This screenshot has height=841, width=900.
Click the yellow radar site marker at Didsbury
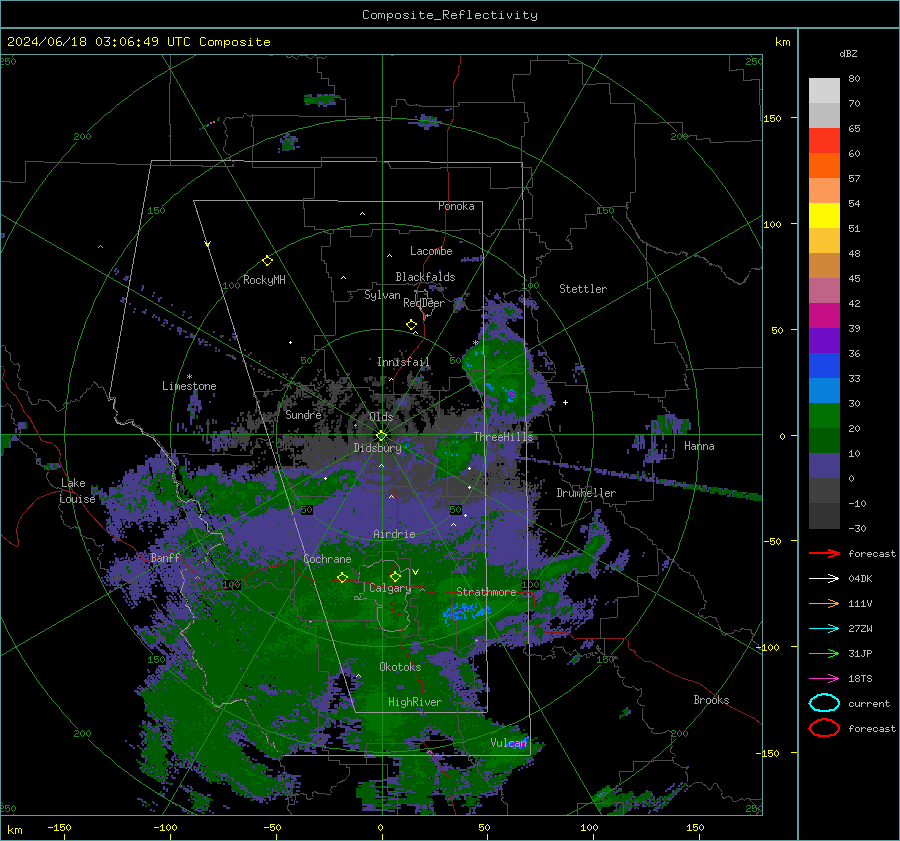(x=381, y=435)
